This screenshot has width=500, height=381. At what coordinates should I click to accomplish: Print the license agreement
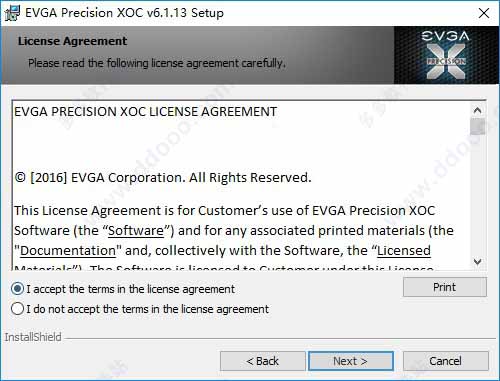[x=445, y=287]
